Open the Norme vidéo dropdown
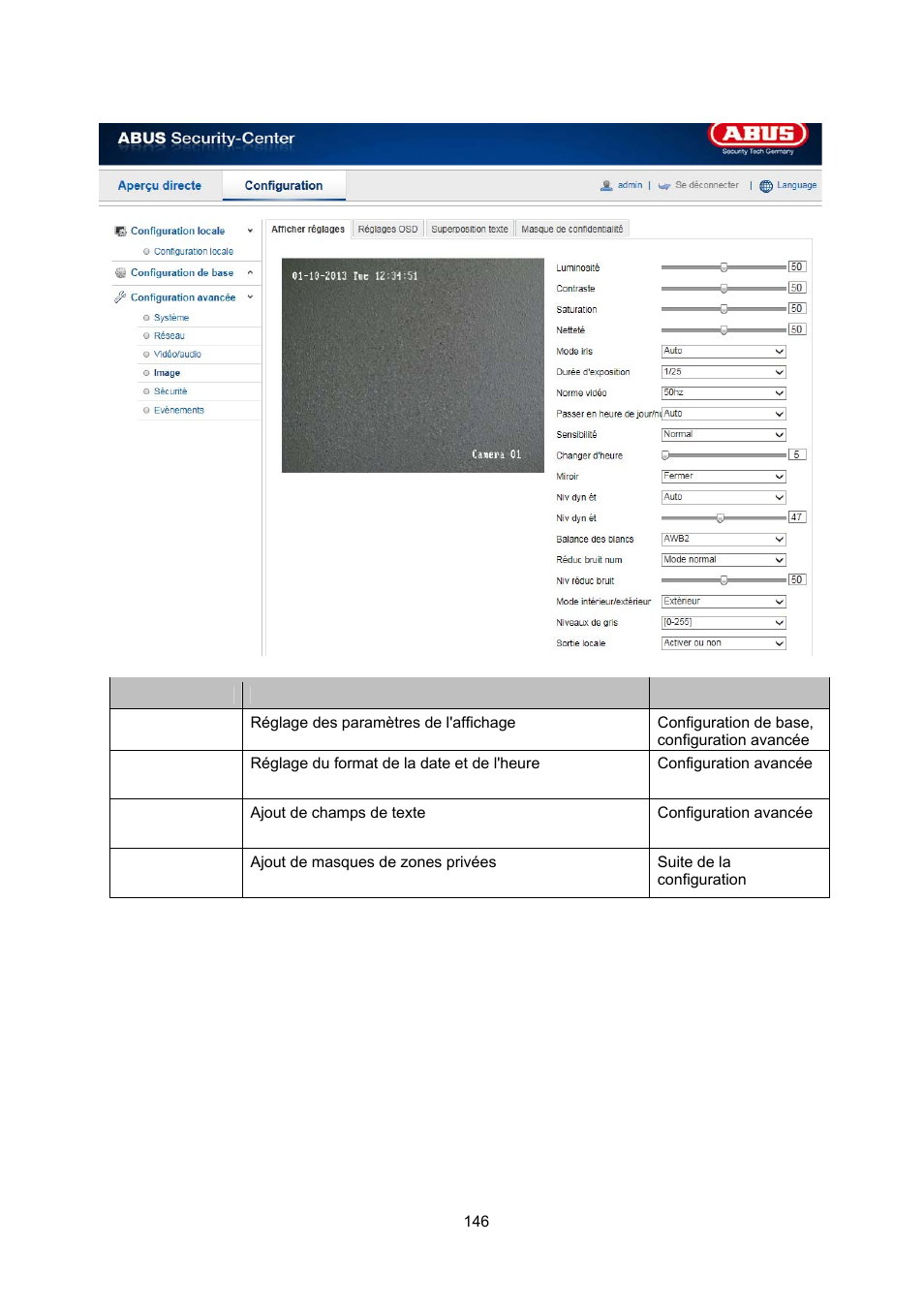 coord(724,393)
